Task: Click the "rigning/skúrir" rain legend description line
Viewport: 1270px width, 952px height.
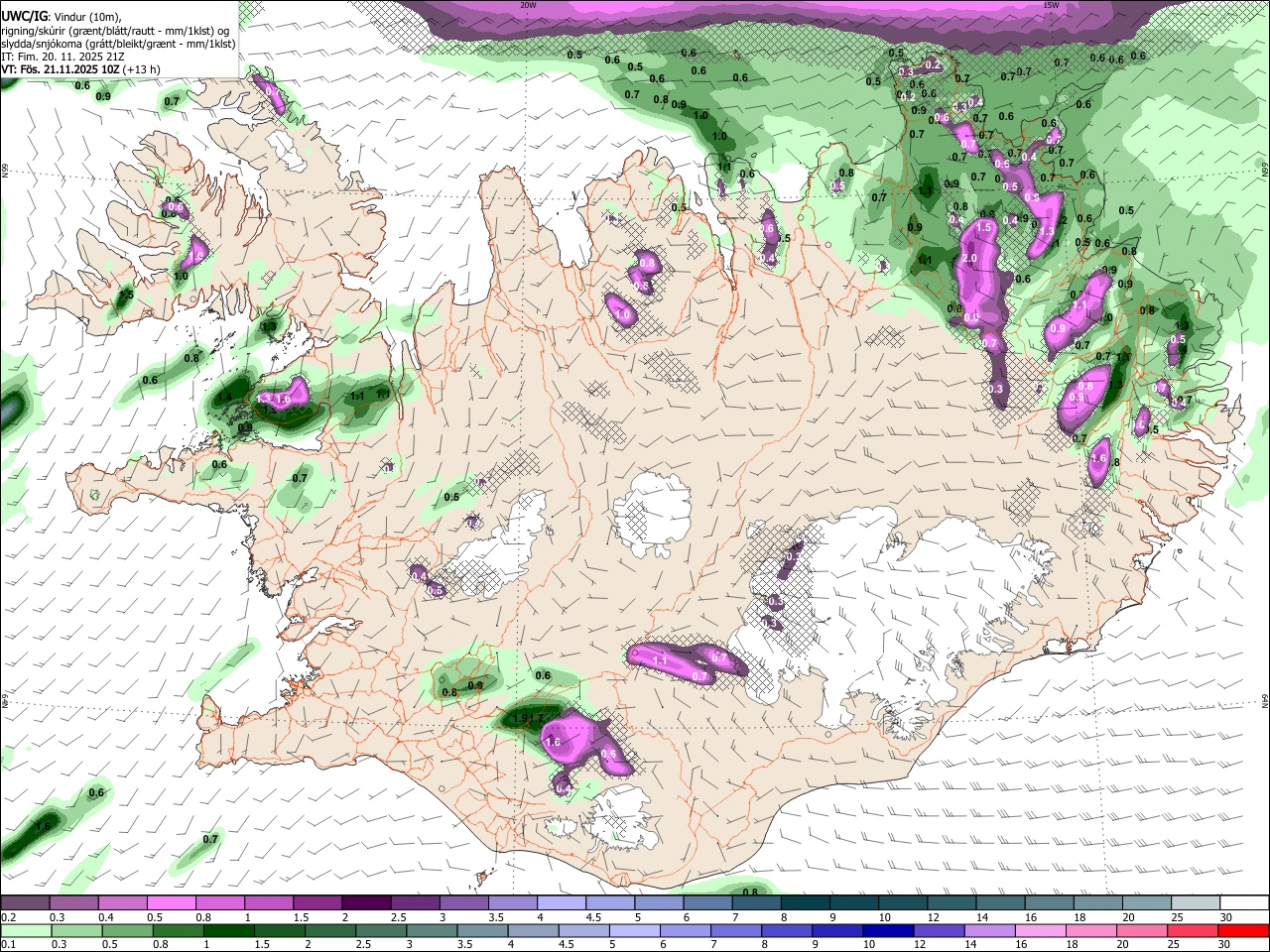Action: click(x=117, y=31)
